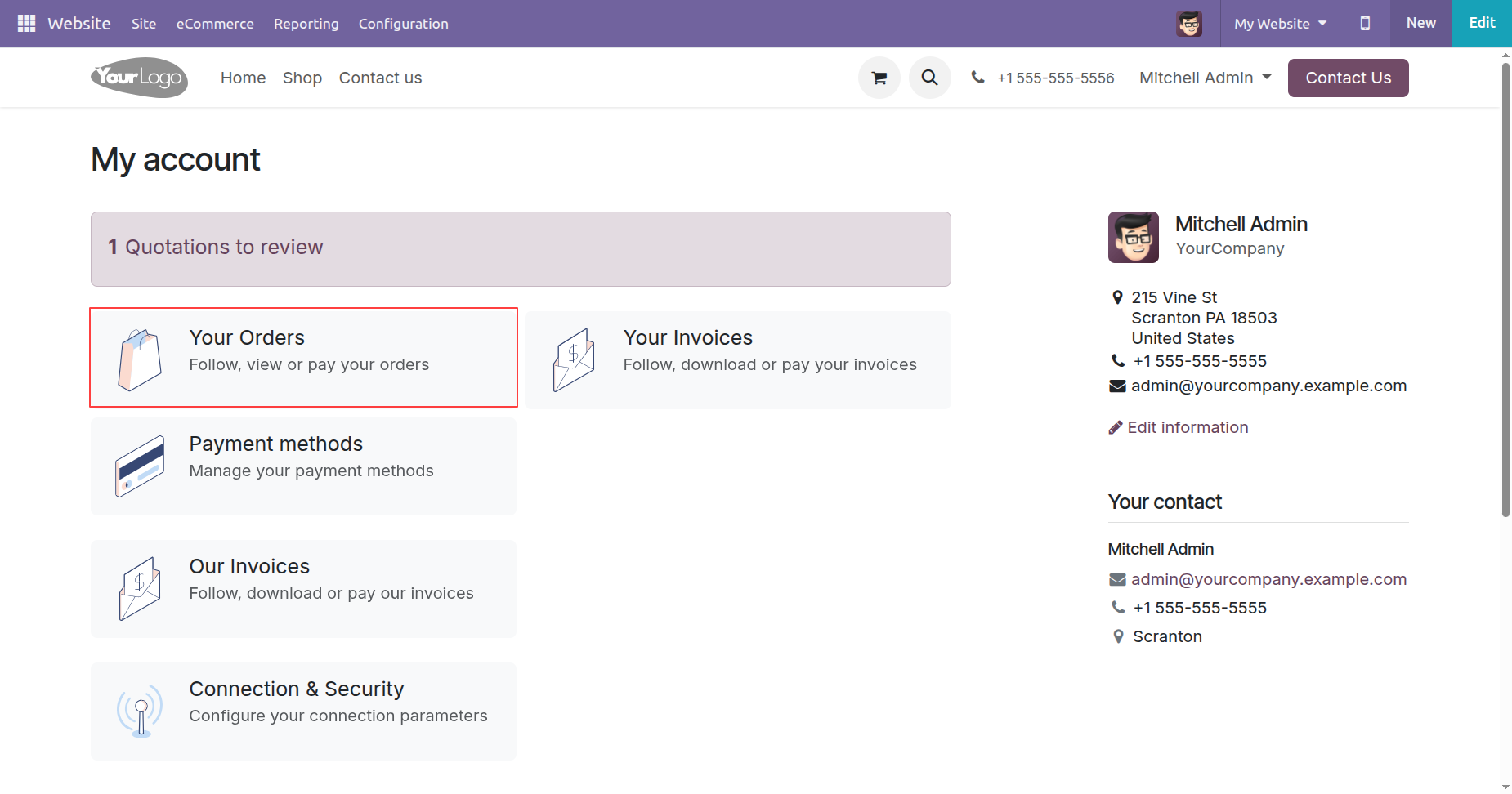Click the Payment methods credit card icon

coord(140,466)
